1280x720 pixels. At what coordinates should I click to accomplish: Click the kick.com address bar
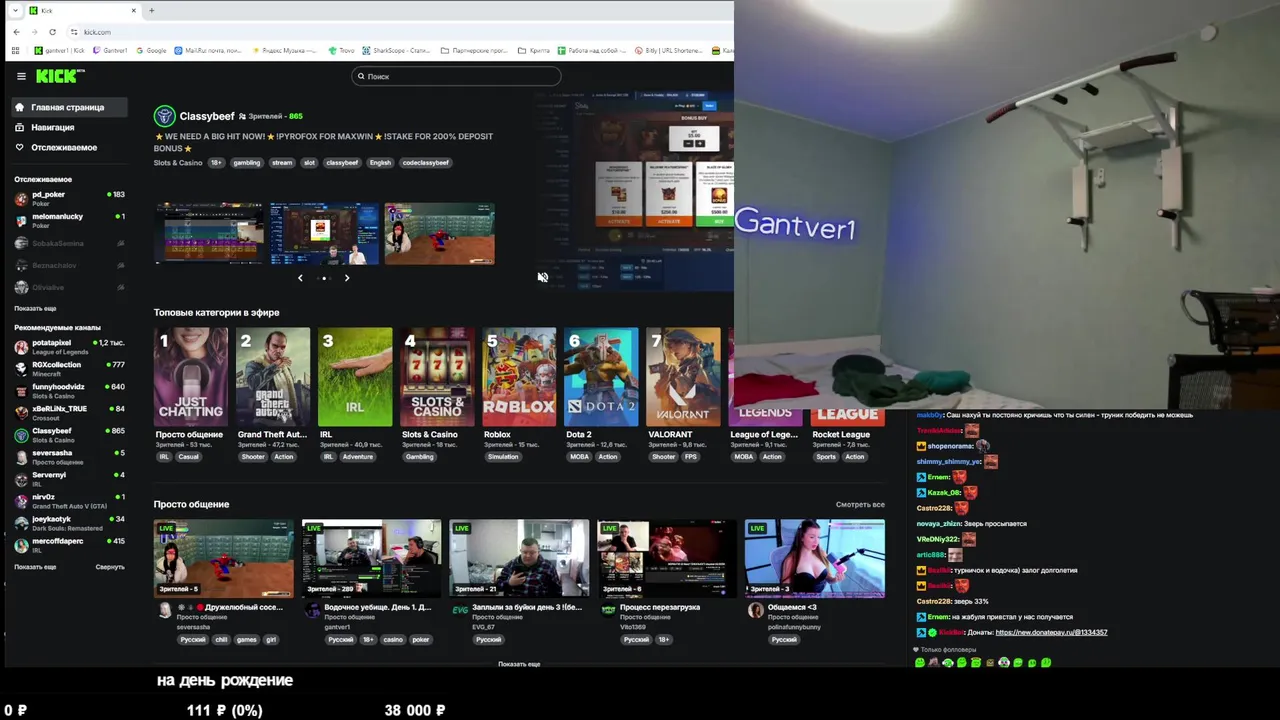click(x=400, y=32)
